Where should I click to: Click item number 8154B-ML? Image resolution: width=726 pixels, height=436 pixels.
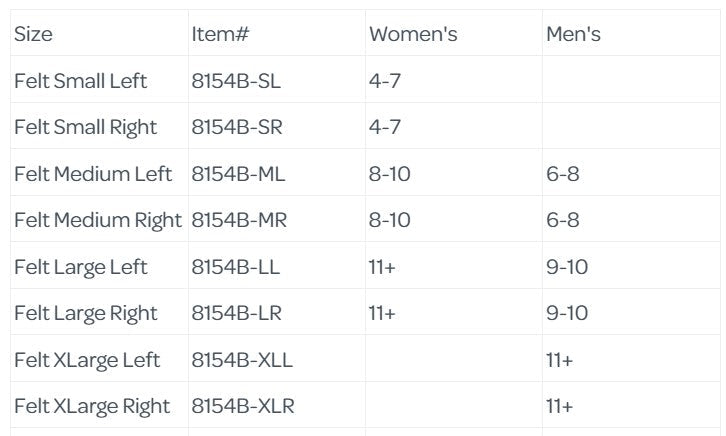coord(238,174)
